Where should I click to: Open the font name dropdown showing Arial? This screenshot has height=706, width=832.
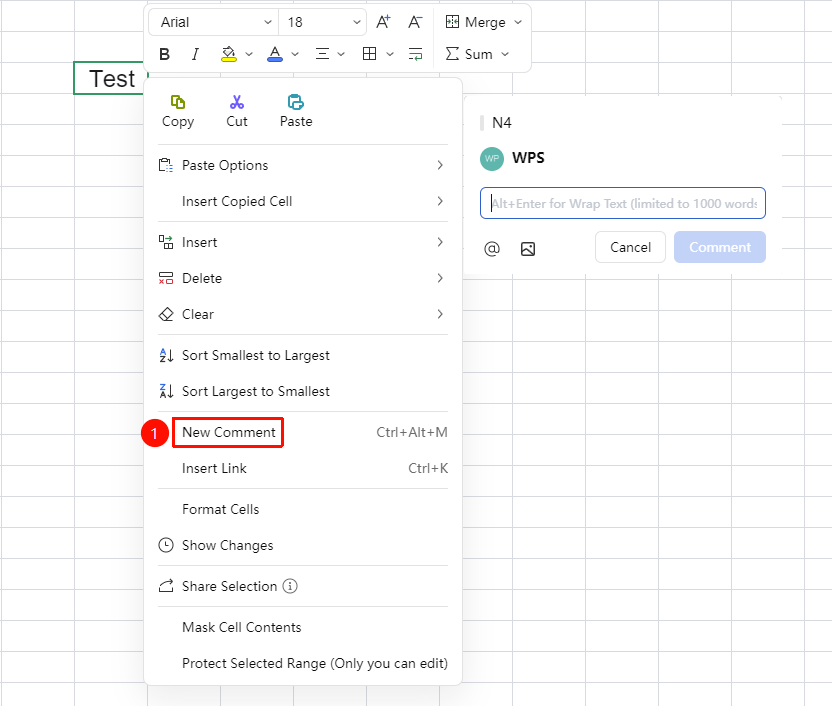[213, 22]
